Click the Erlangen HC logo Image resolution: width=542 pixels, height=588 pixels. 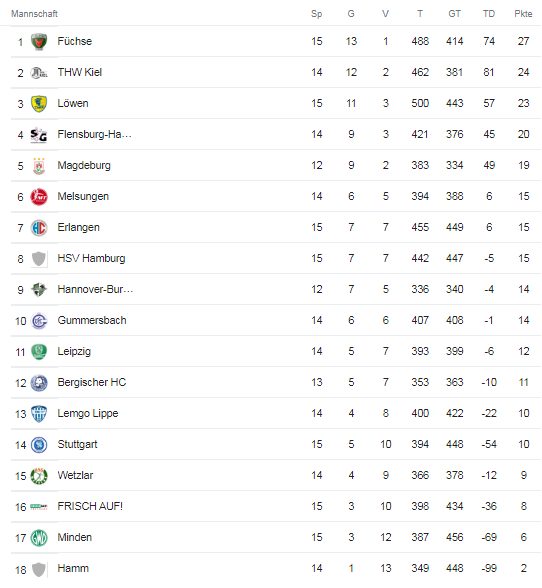[39, 228]
